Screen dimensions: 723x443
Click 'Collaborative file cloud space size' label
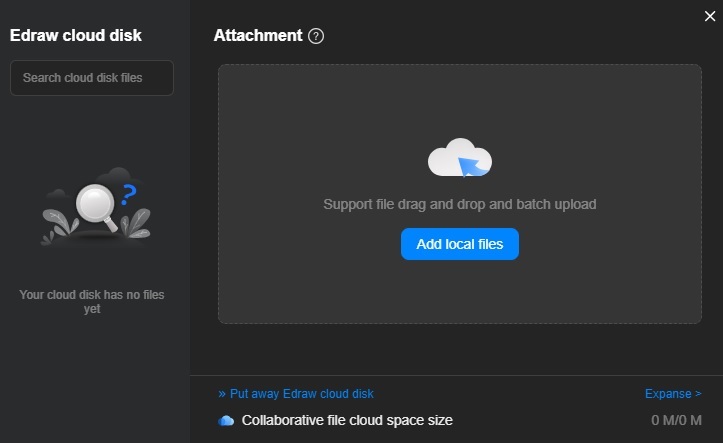click(347, 420)
